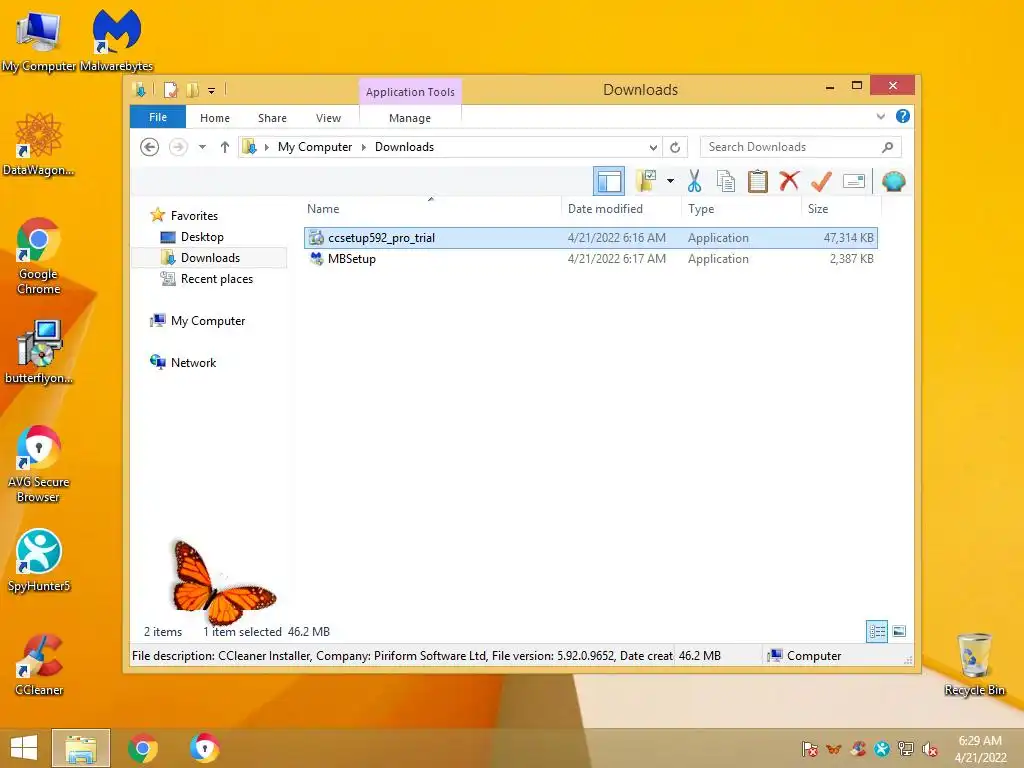Viewport: 1024px width, 768px height.
Task: Click the orange checkmark Properties icon
Action: pos(821,181)
